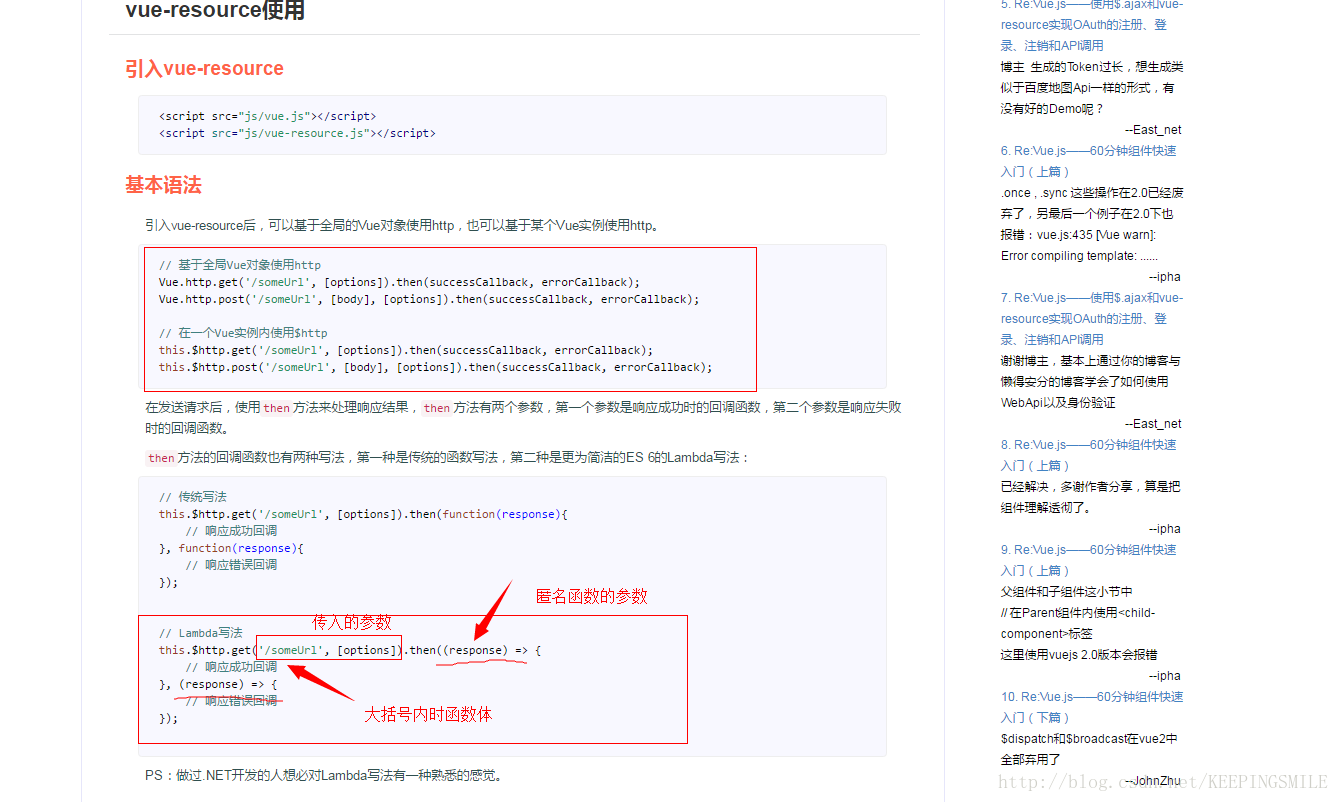The width and height of the screenshot is (1339, 802).
Task: Click the comment line 这里使用vuejs 2.0版本会报错
Action: coord(1079,655)
